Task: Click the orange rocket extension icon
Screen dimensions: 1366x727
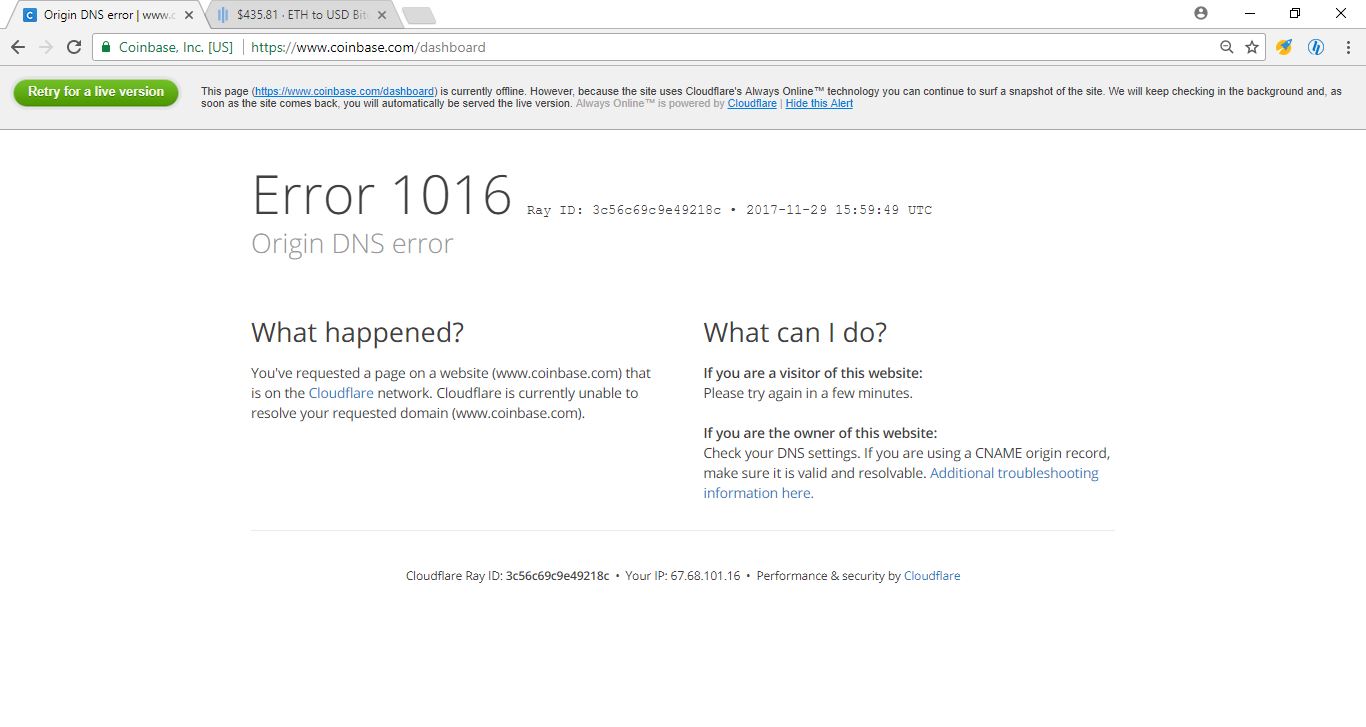Action: click(1285, 47)
